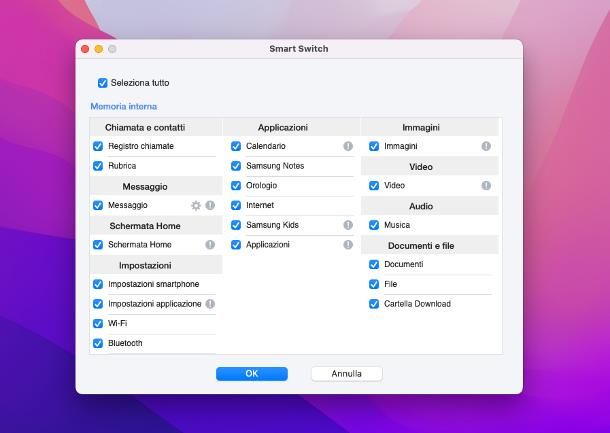Uncheck the Messaggio checkbox
610x433 pixels.
pos(98,205)
